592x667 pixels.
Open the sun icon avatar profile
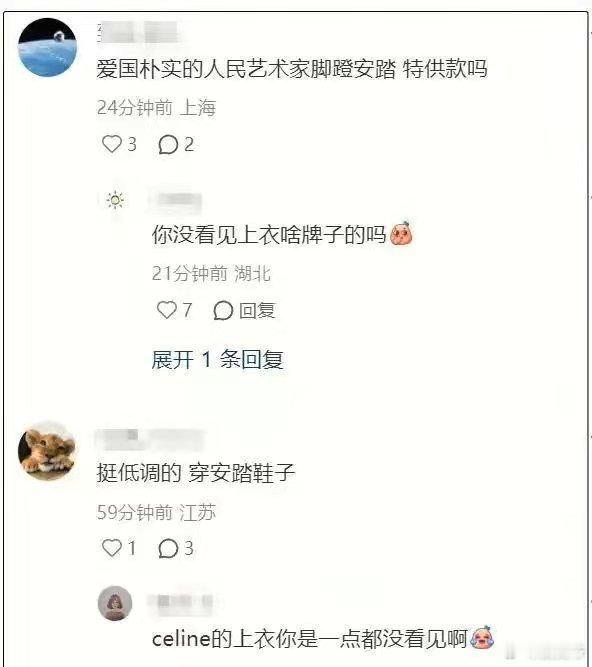(x=115, y=200)
